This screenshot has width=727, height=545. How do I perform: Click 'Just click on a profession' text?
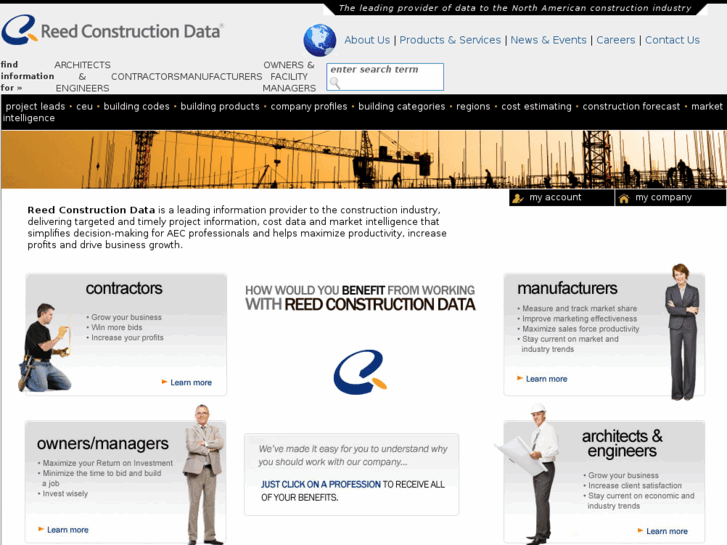tap(321, 484)
